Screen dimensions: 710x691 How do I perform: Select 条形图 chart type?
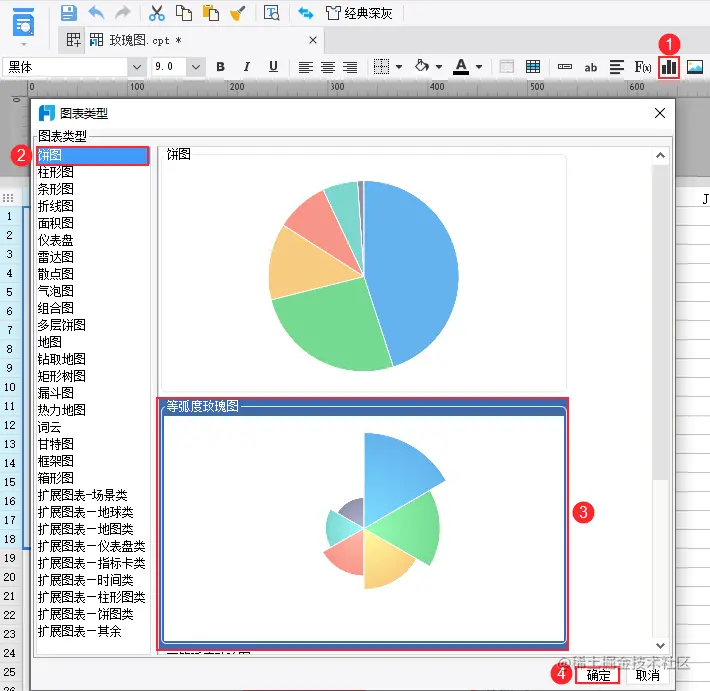[x=93, y=189]
